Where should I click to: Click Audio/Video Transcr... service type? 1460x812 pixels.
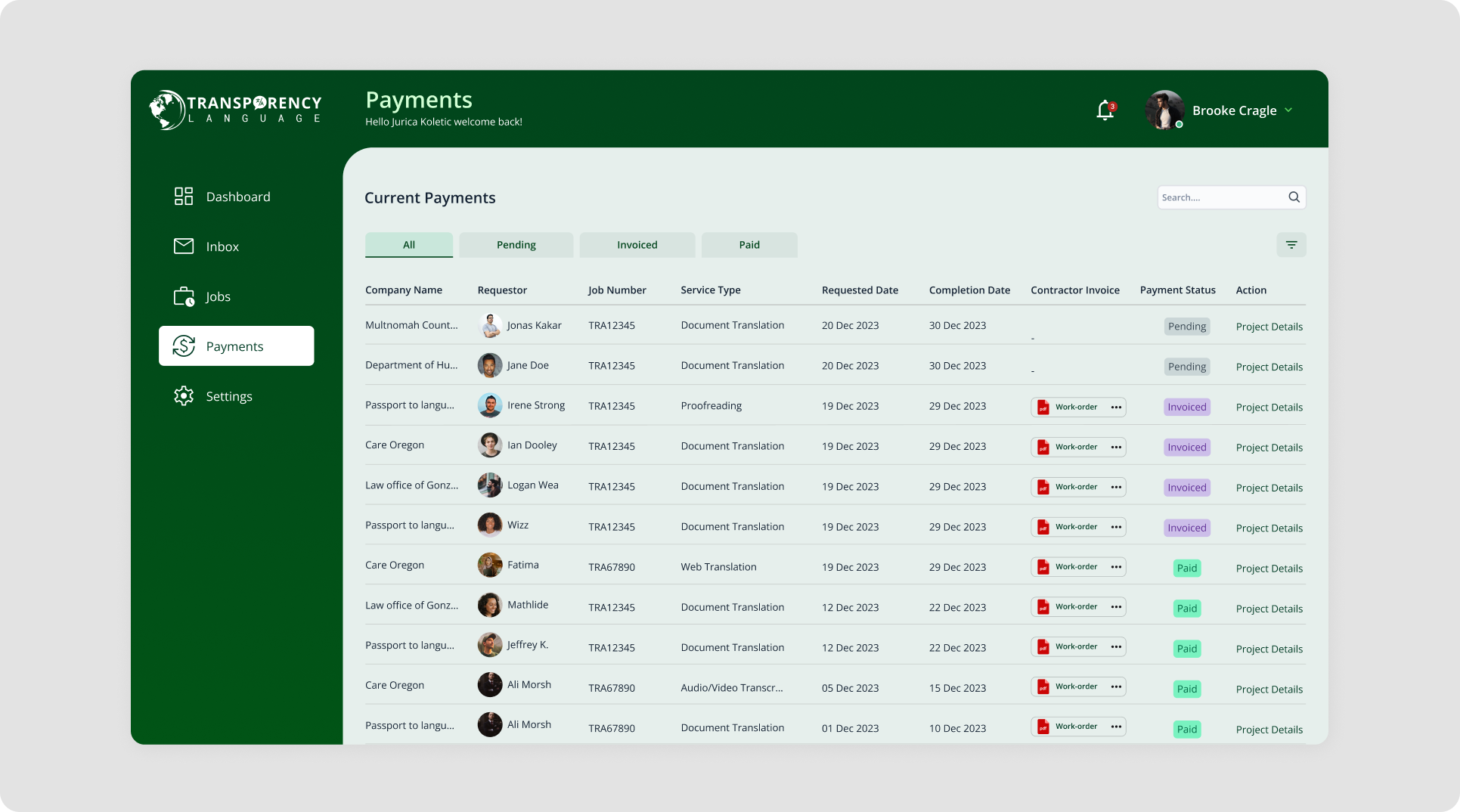[x=732, y=688]
